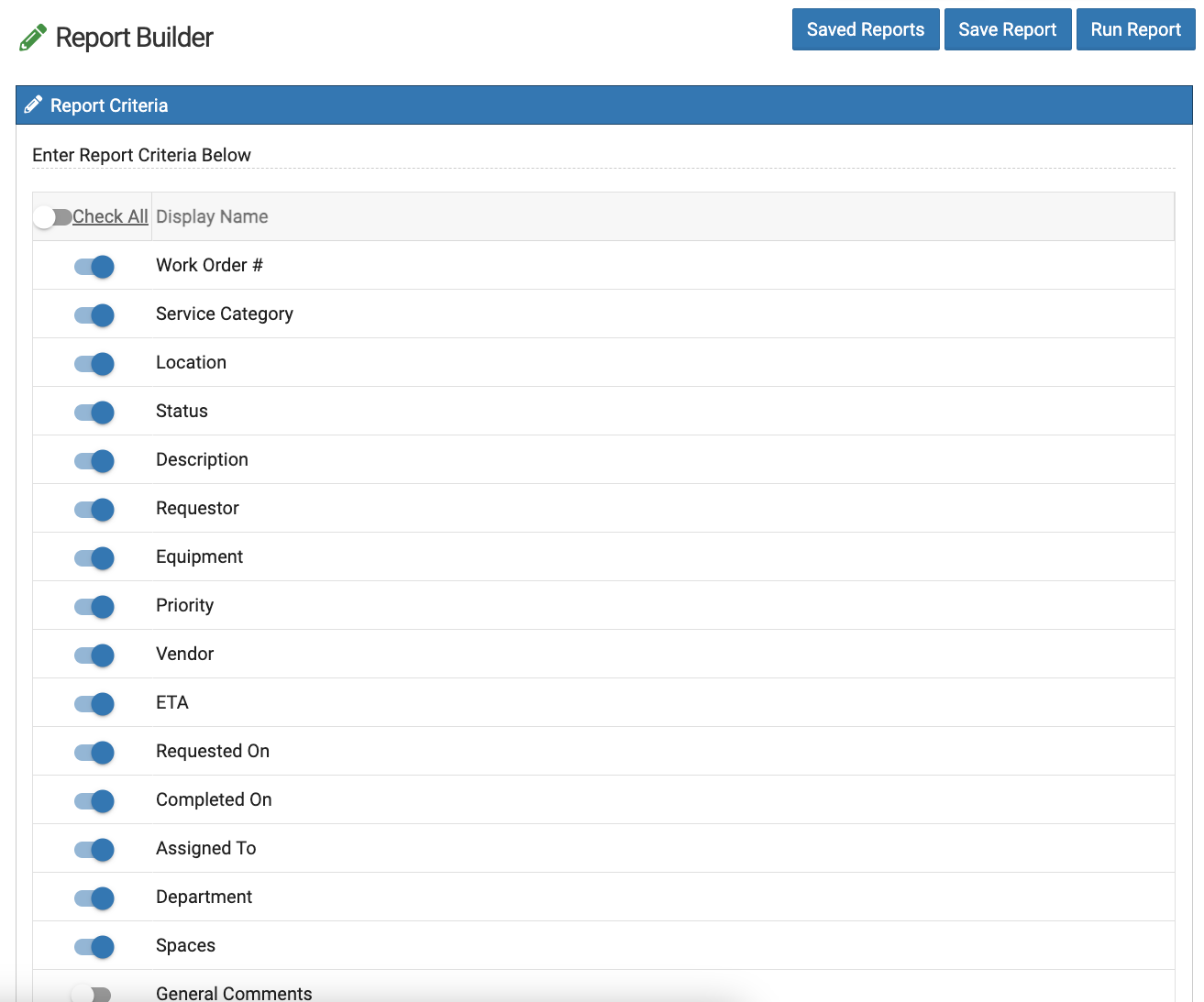Click the Check All link

coord(110,216)
